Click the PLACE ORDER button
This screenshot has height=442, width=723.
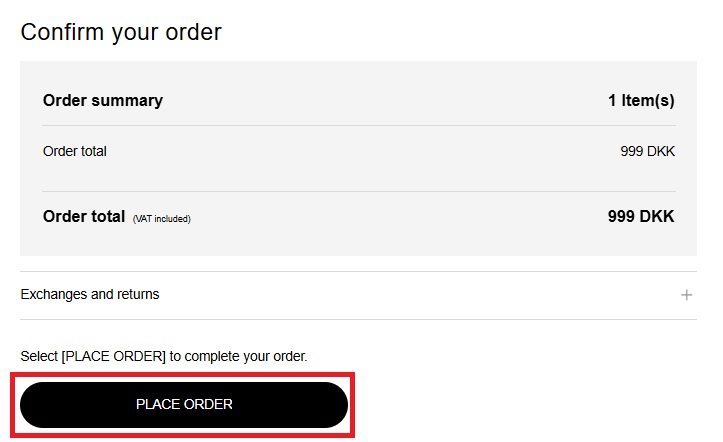(x=184, y=405)
